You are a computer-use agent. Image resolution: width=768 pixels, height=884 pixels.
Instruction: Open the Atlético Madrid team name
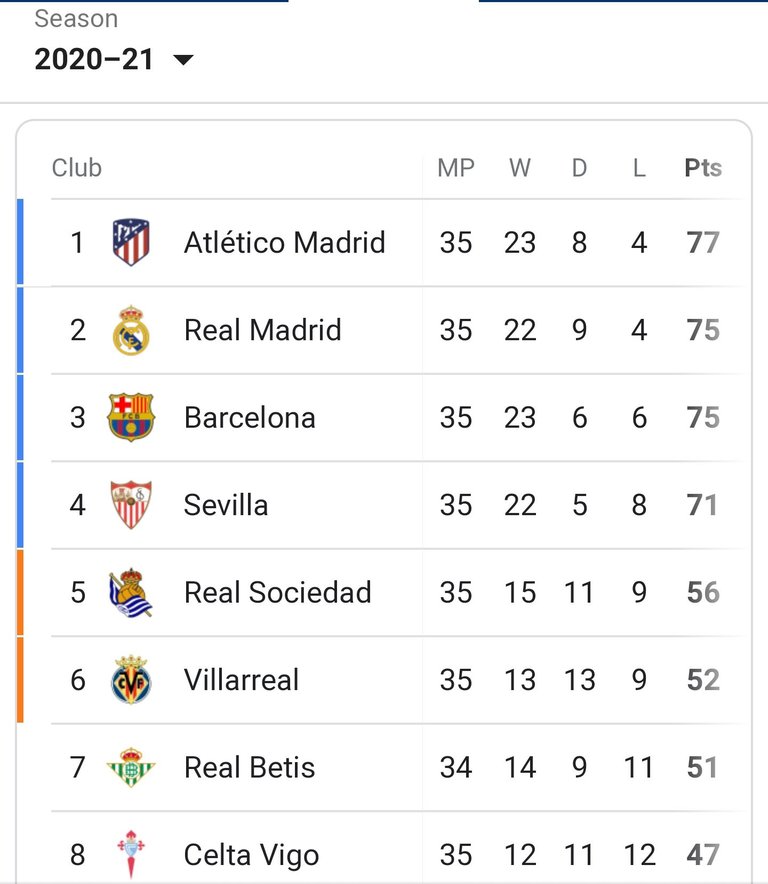(285, 243)
